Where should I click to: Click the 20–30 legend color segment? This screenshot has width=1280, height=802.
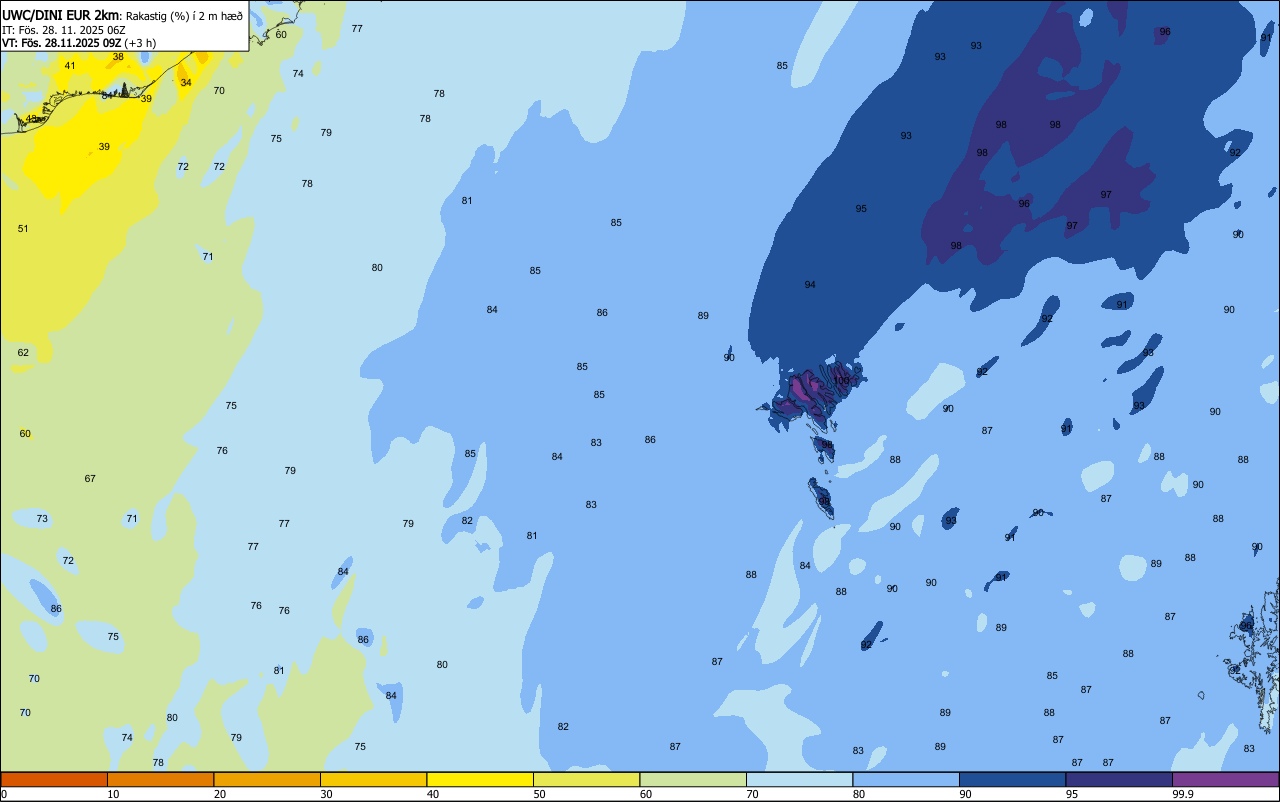click(267, 779)
